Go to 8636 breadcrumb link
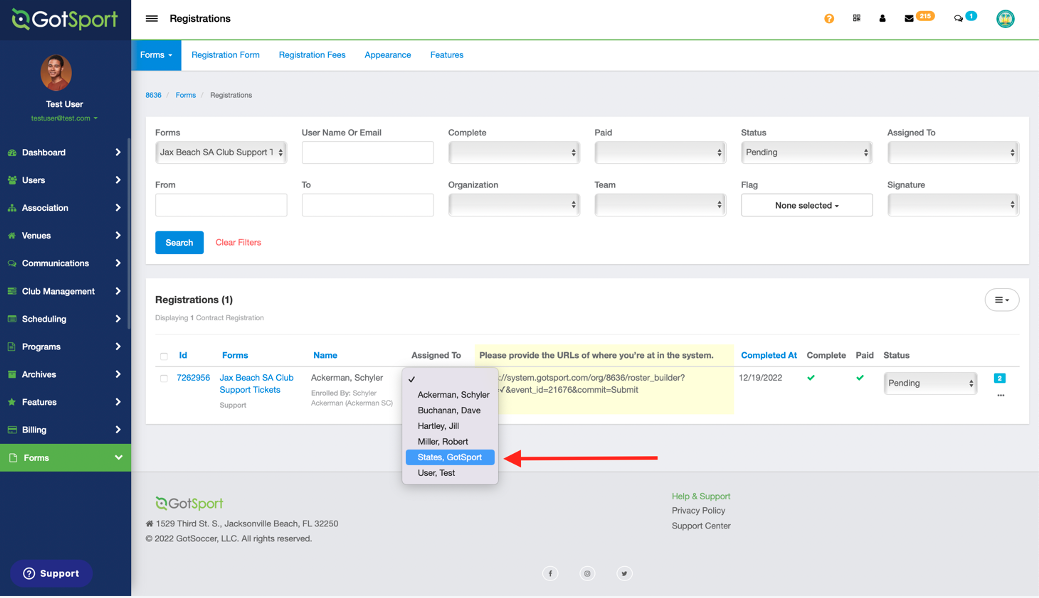The width and height of the screenshot is (1039, 598). [x=153, y=95]
